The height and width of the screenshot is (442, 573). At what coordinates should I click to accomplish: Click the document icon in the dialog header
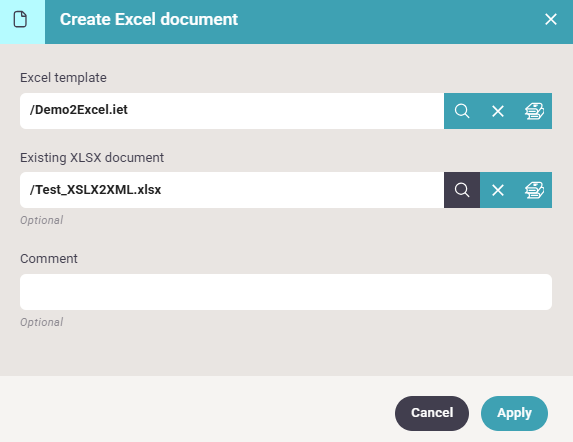tap(20, 19)
